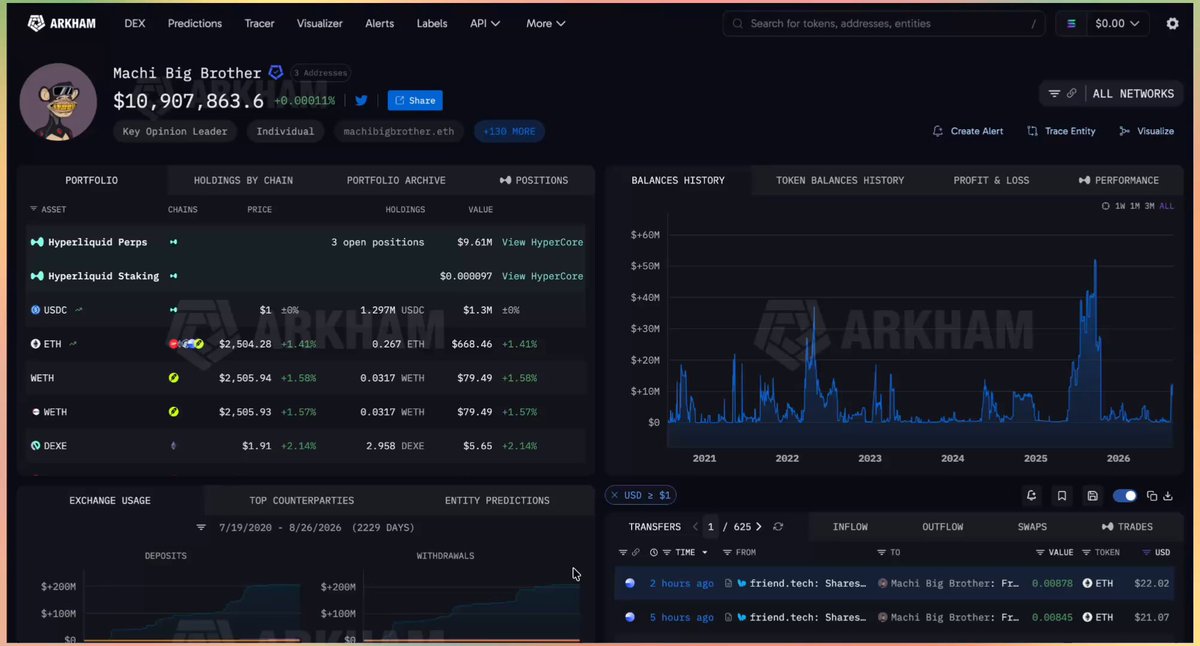The width and height of the screenshot is (1200, 646).
Task: Click the bookmark icon above transfers
Action: point(1062,495)
